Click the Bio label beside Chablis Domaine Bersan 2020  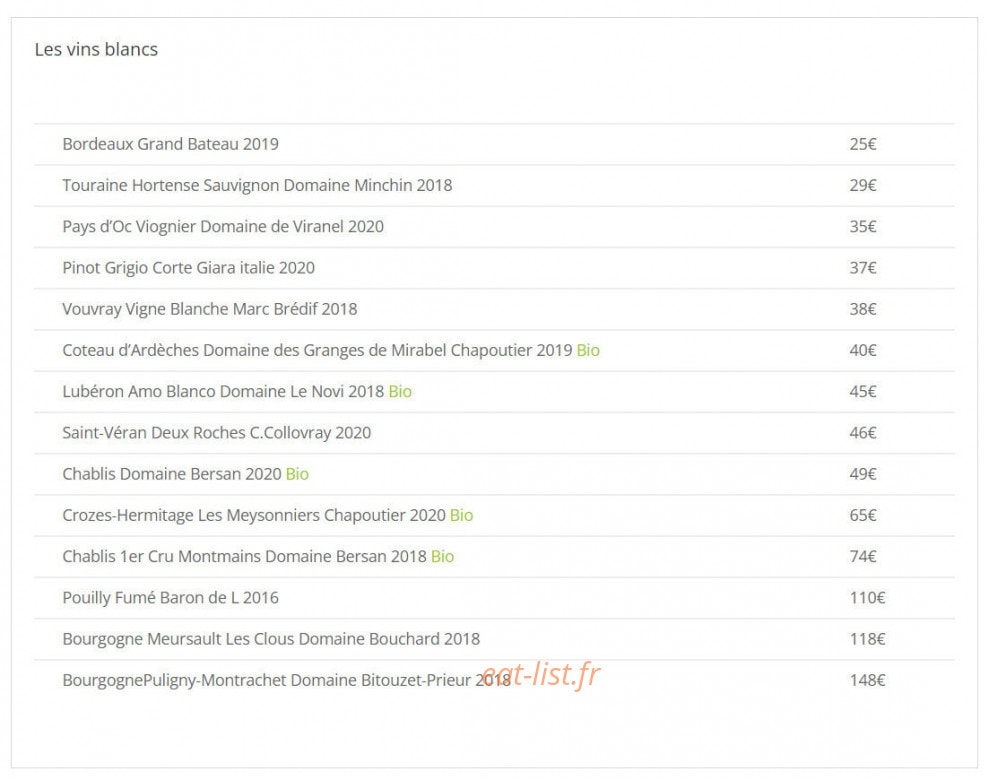tap(297, 474)
